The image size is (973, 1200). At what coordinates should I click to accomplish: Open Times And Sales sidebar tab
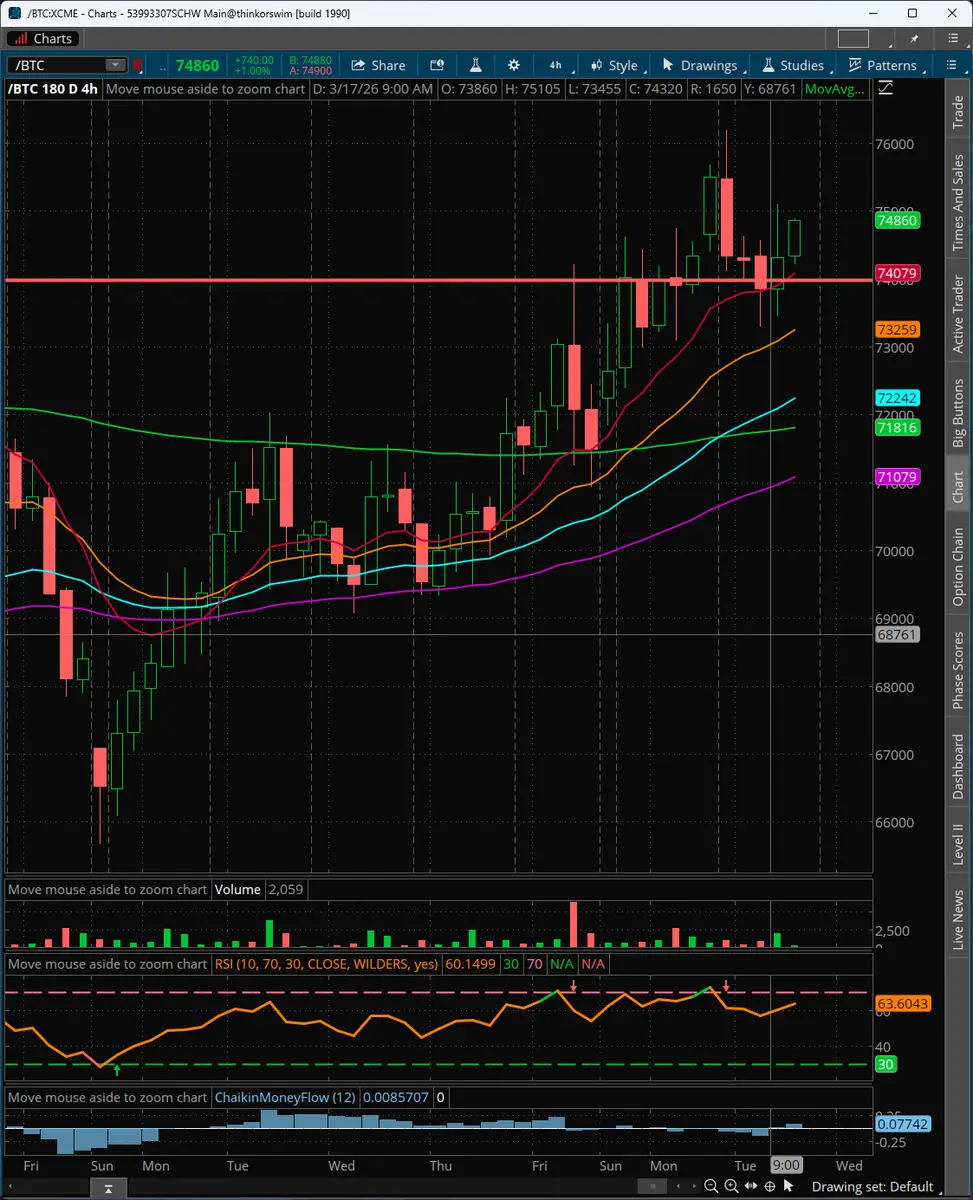[957, 203]
